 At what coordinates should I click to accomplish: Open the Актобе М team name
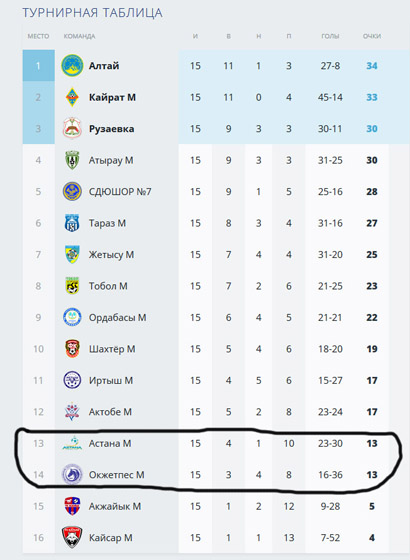coord(110,412)
